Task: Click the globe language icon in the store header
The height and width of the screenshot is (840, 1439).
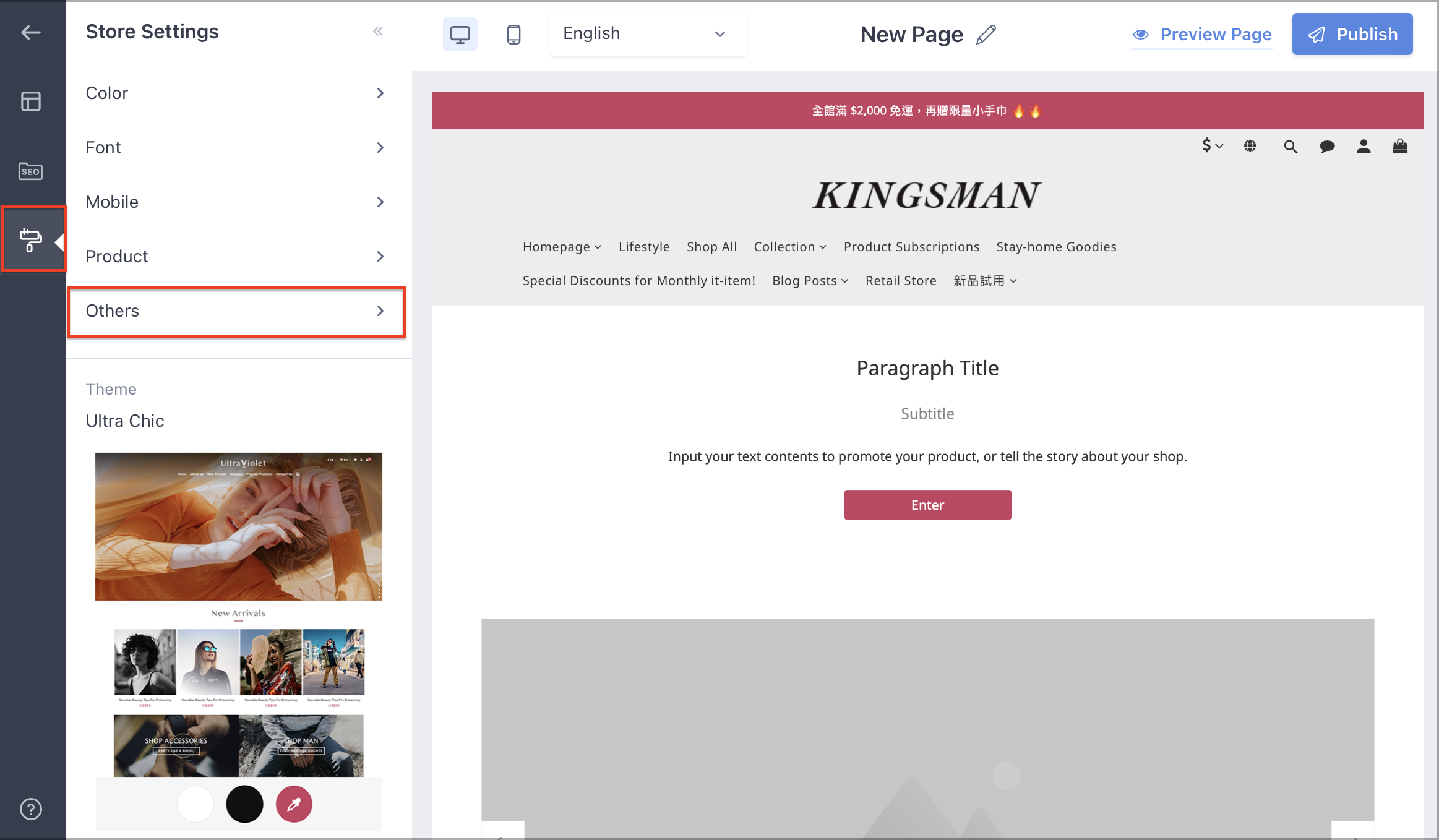Action: click(x=1250, y=146)
